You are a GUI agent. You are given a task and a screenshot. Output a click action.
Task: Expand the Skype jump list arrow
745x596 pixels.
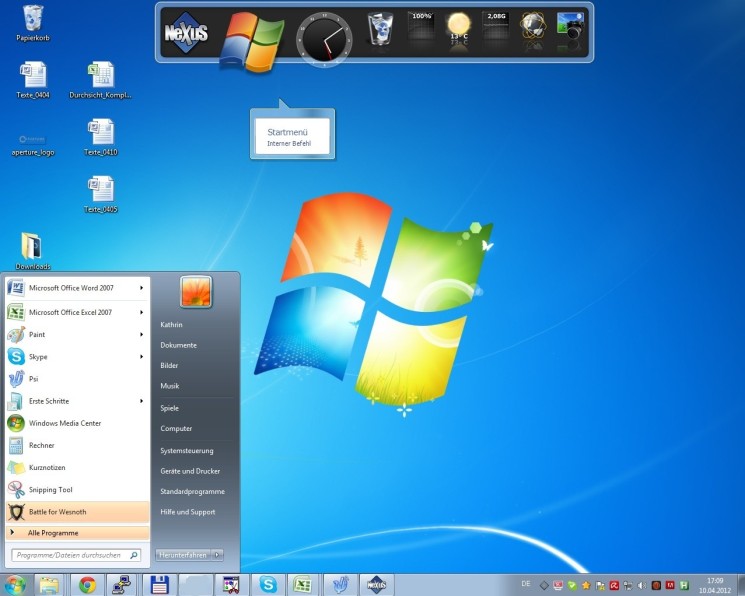click(x=142, y=356)
